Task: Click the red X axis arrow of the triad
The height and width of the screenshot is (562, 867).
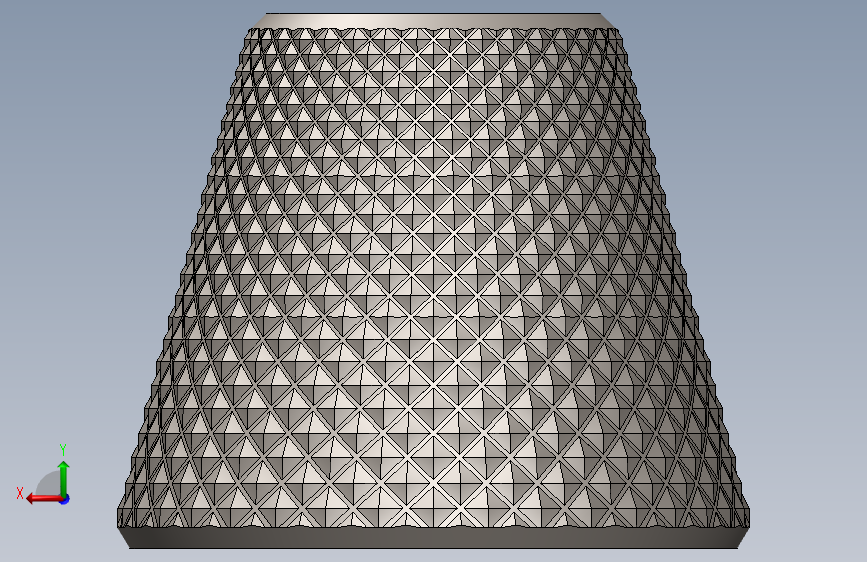Action: 44,499
